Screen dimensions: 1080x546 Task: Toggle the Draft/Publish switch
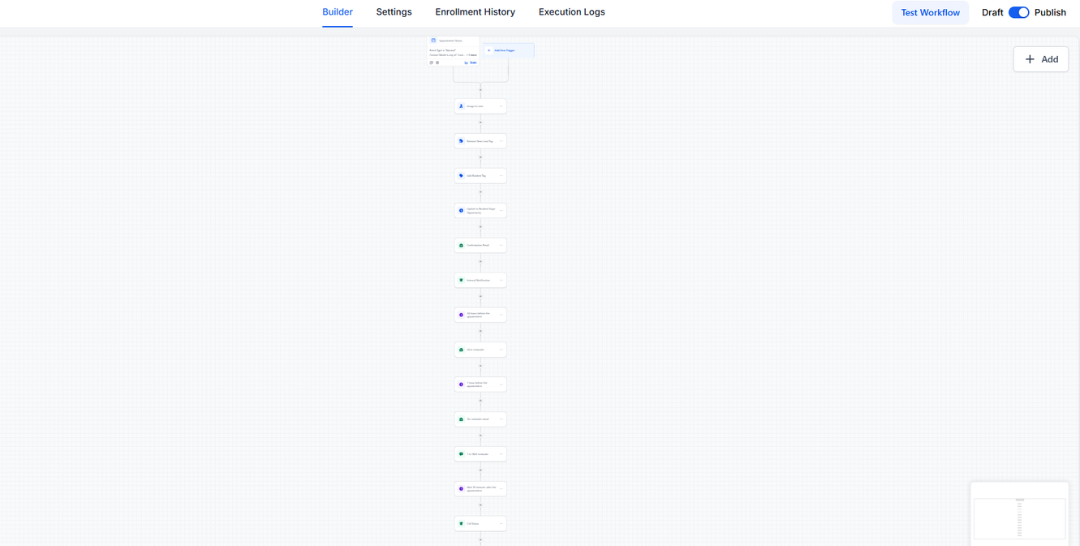(1019, 12)
